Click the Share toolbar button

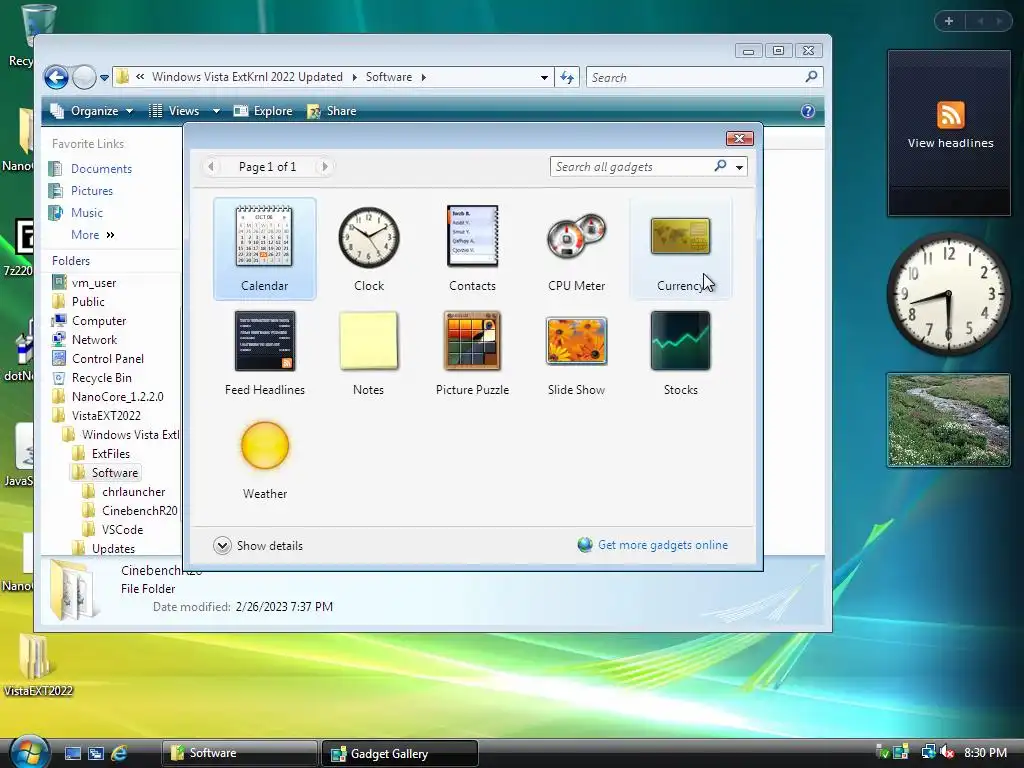(x=332, y=111)
